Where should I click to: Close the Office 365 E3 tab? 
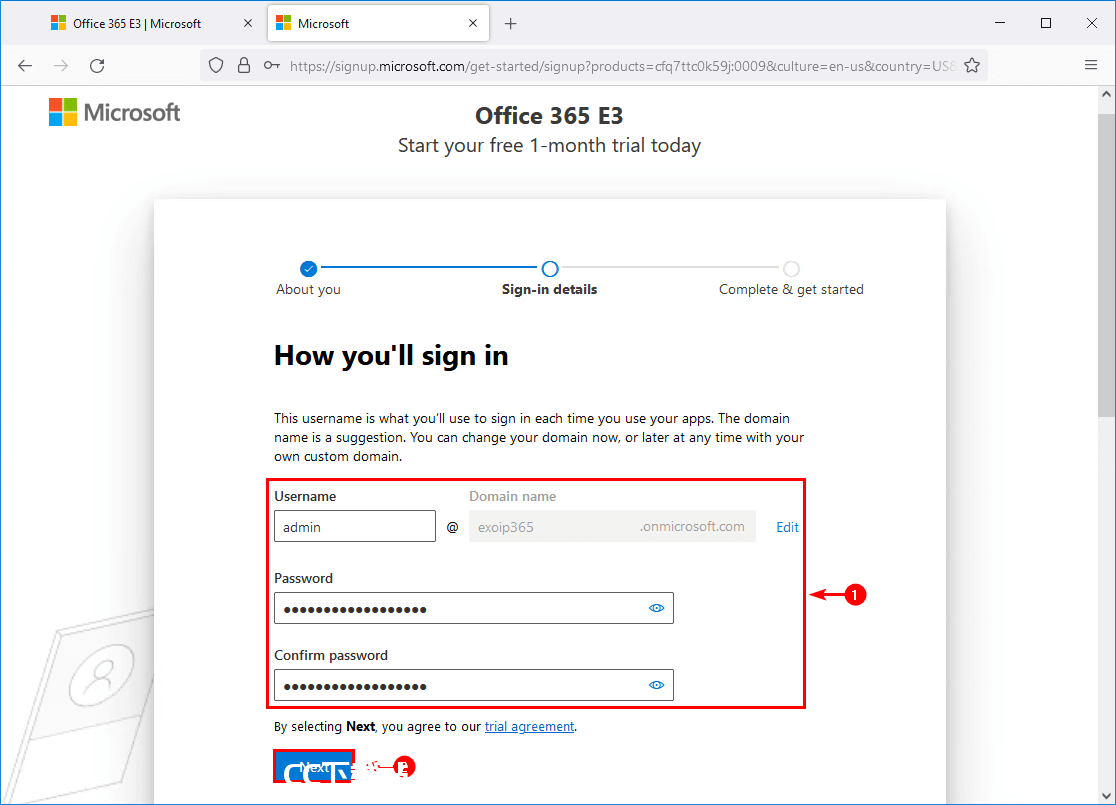point(248,23)
